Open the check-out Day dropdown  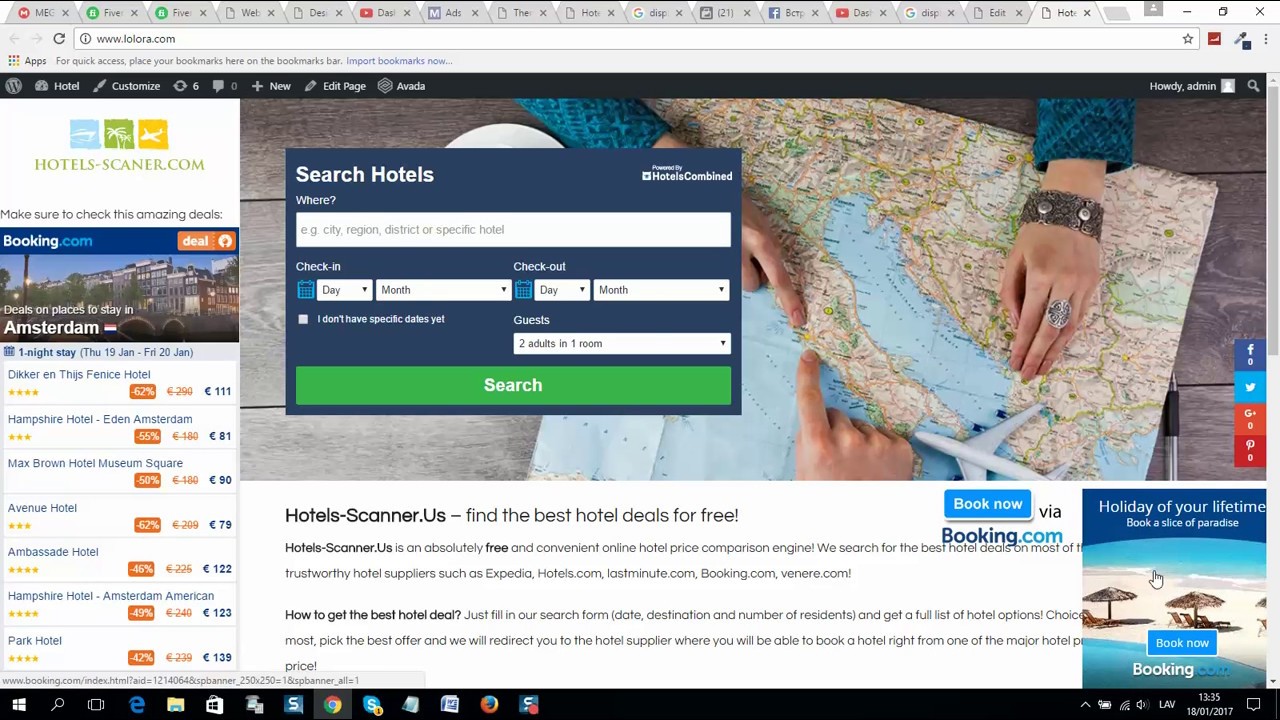(x=562, y=290)
